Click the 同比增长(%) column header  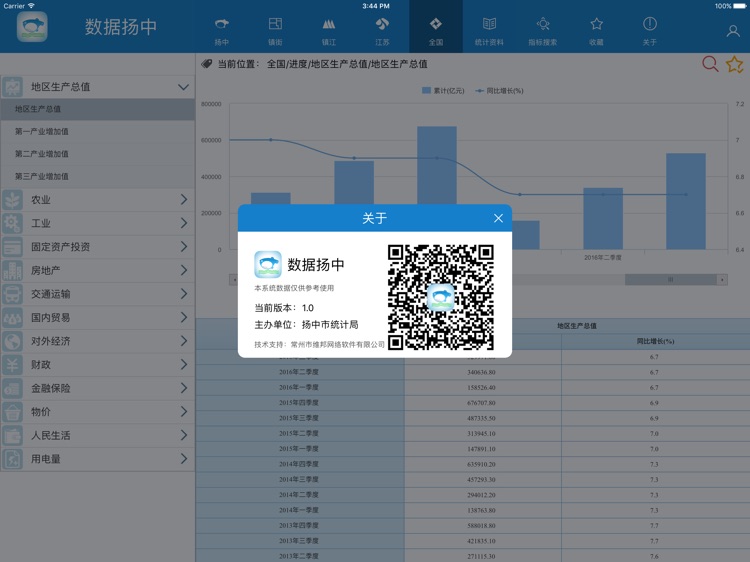655,342
